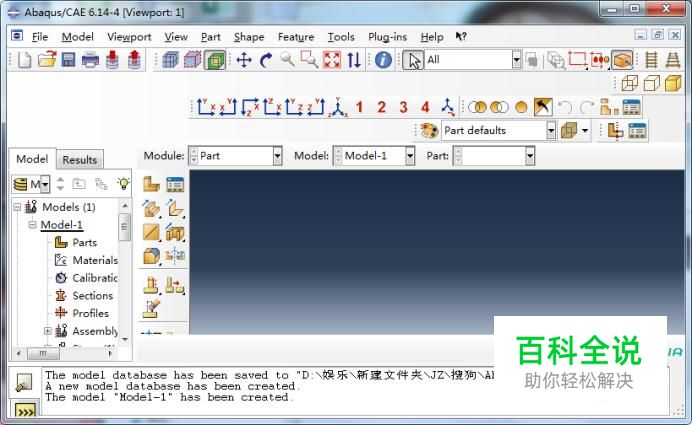The image size is (692, 425).
Task: Toggle shaded render style
Action: pos(673,83)
